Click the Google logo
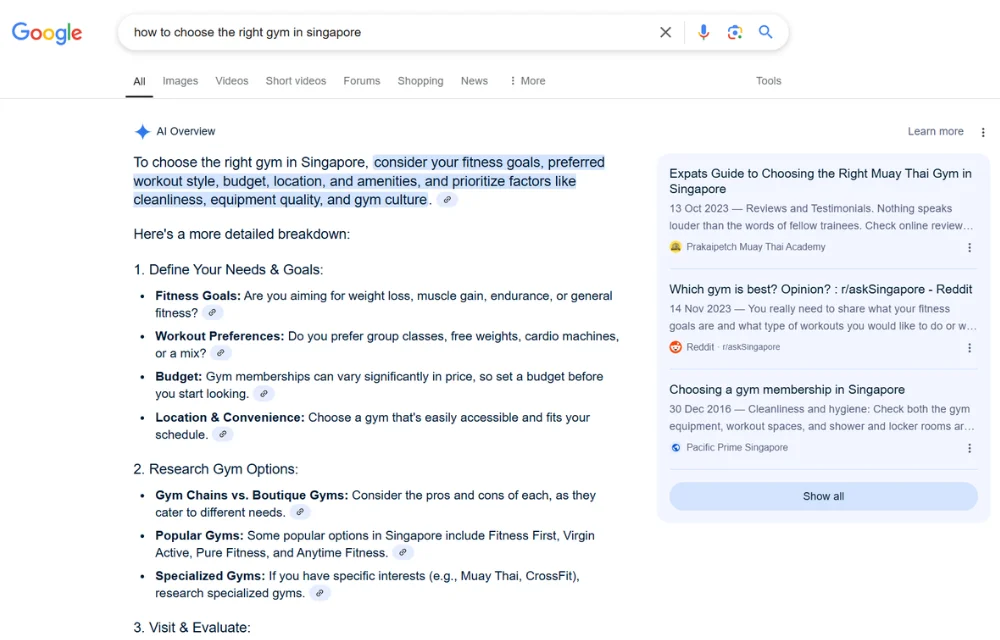Image resolution: width=1000 pixels, height=640 pixels. [46, 32]
